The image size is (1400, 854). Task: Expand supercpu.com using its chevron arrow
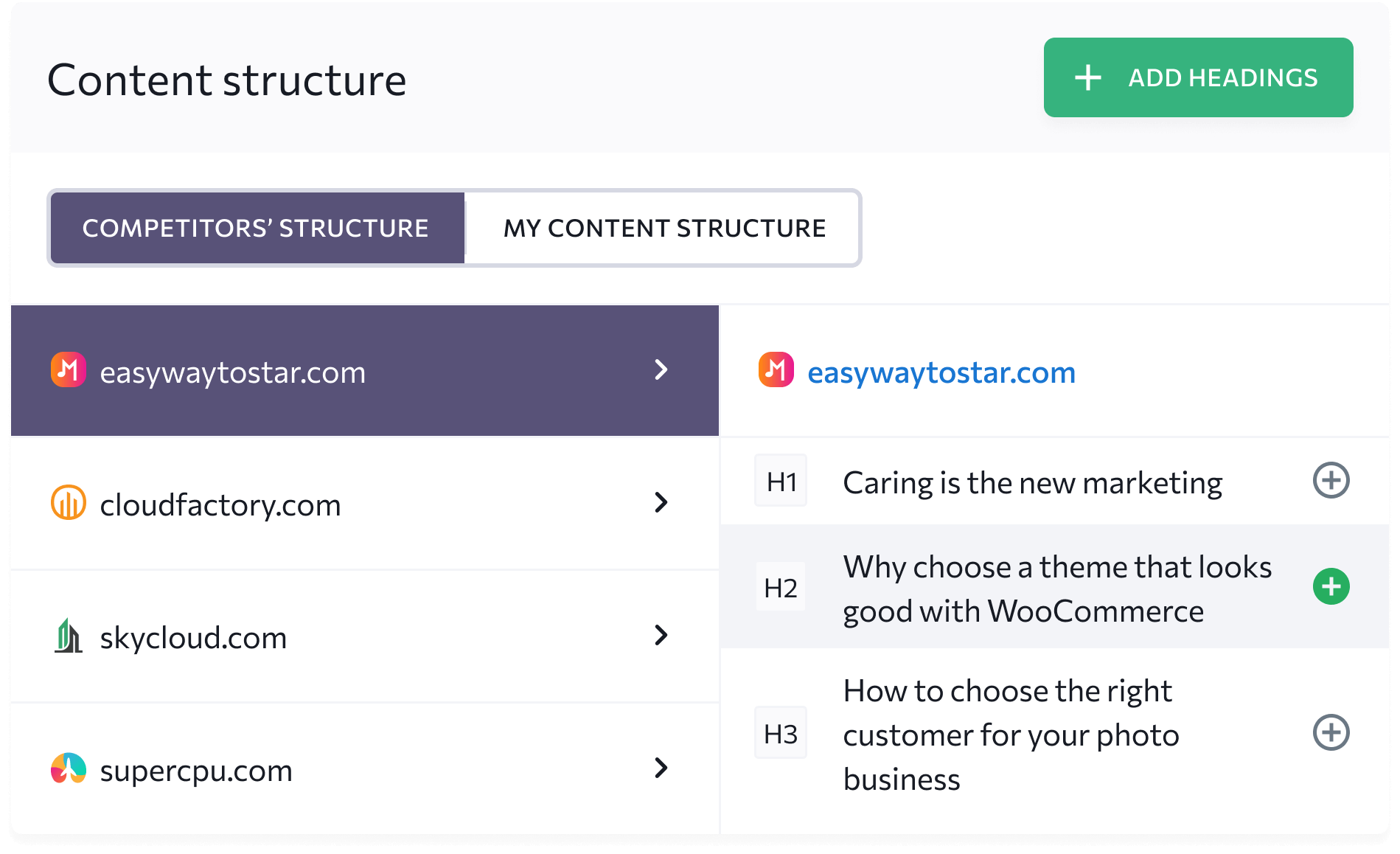(661, 768)
